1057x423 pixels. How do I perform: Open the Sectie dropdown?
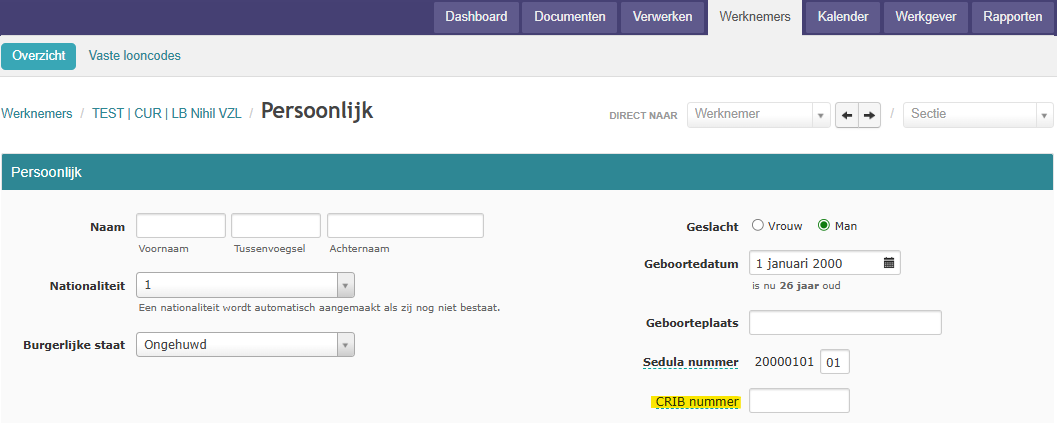978,115
